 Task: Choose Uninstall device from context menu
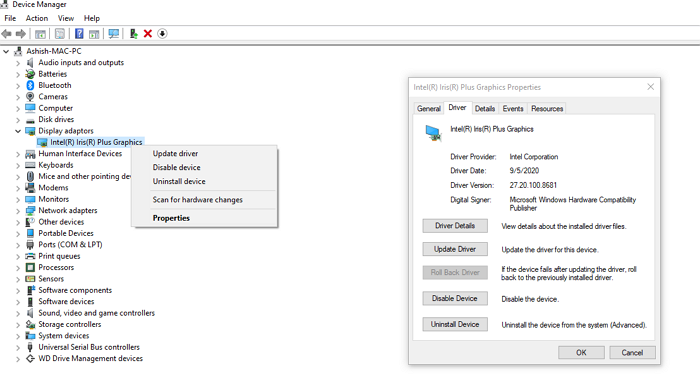click(x=204, y=181)
